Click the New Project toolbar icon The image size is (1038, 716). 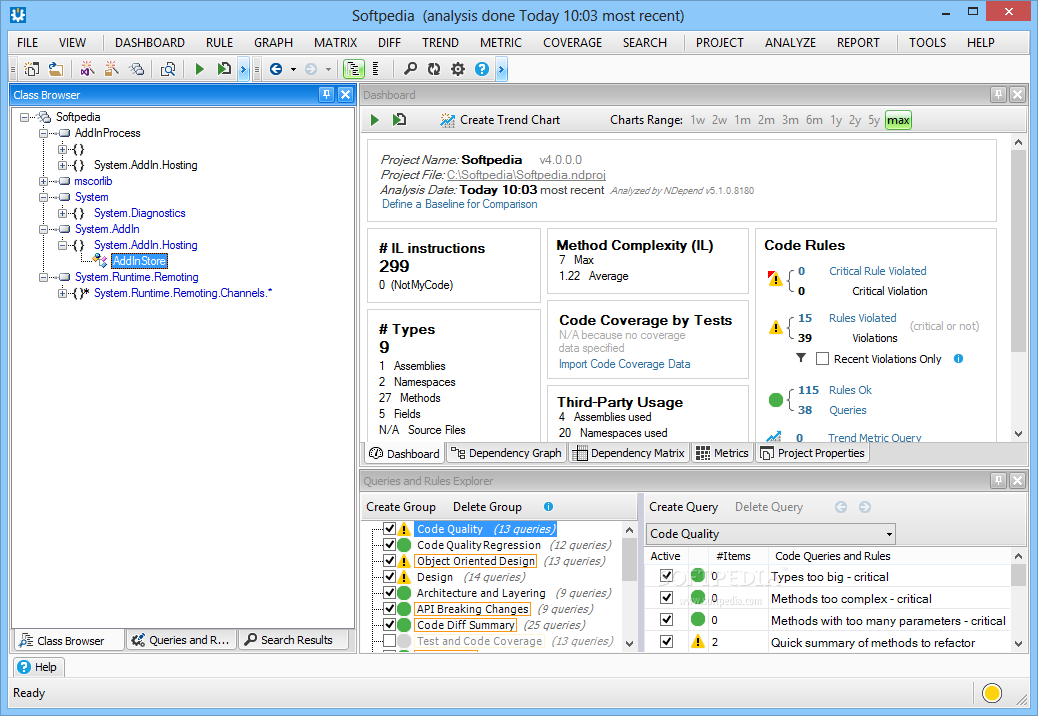(x=31, y=69)
